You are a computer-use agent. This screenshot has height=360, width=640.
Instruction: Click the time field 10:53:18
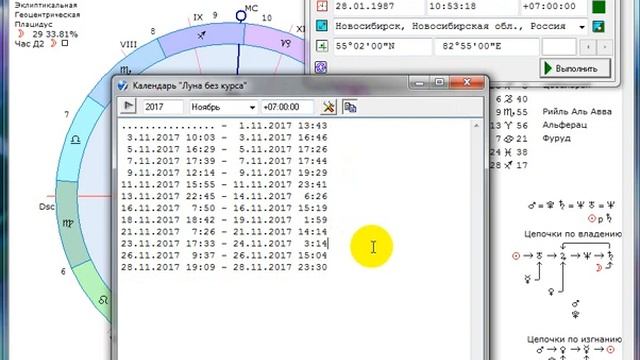[x=472, y=7]
